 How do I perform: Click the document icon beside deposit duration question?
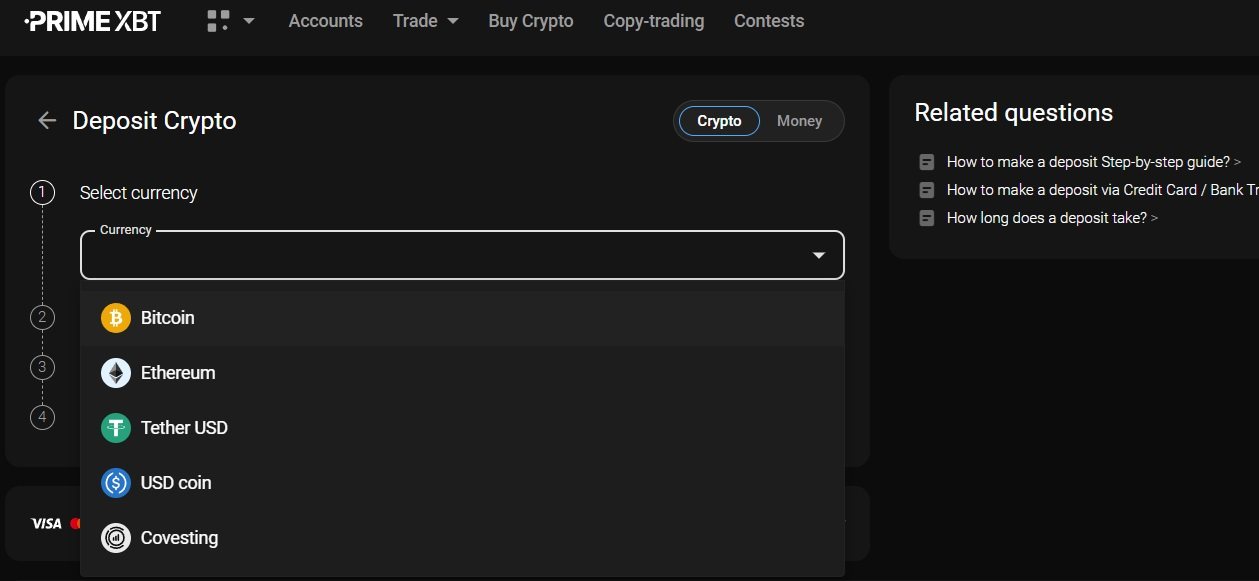(927, 218)
